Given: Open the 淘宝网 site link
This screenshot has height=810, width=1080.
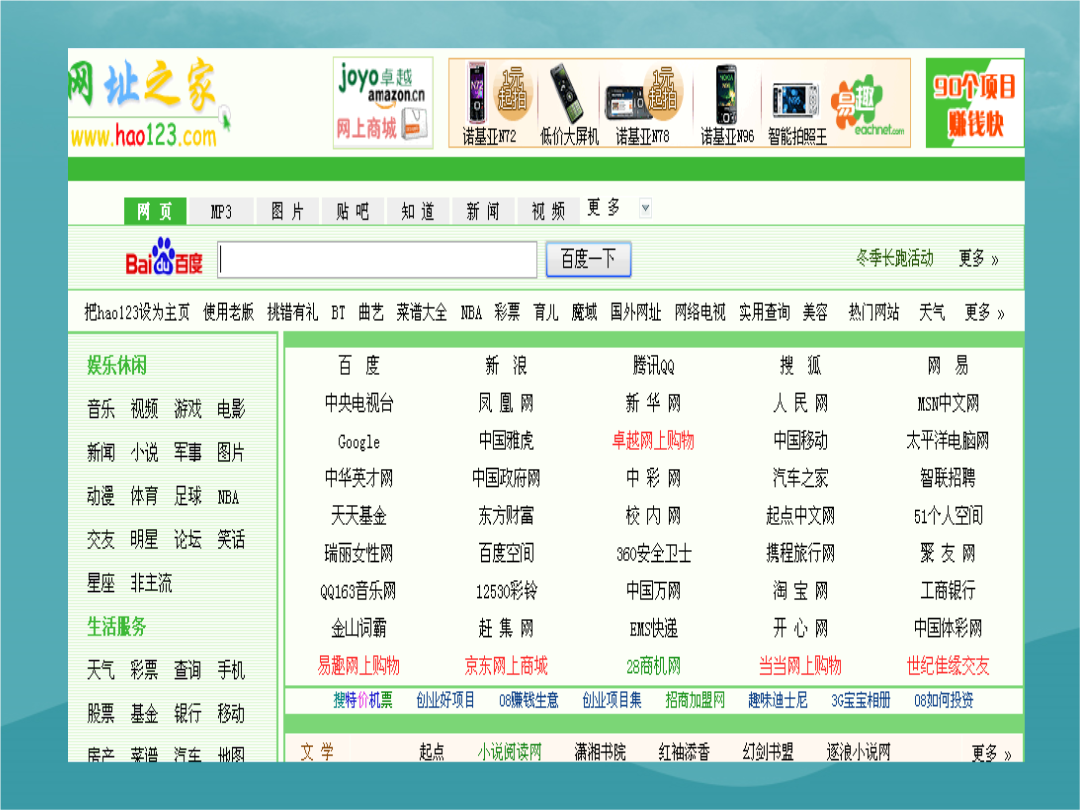Looking at the screenshot, I should pyautogui.click(x=800, y=591).
